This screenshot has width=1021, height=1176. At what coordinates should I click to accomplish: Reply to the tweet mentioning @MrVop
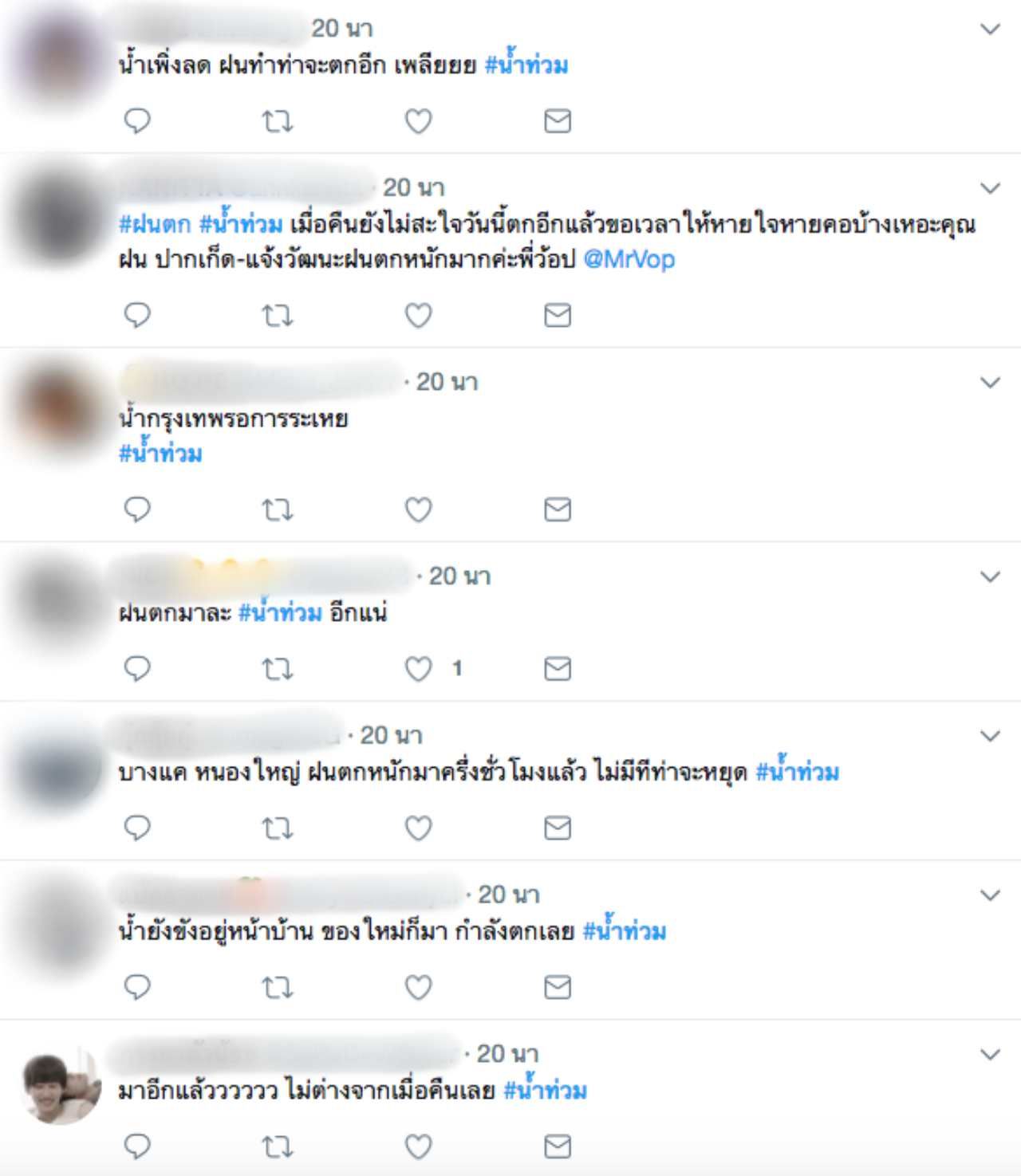pos(137,315)
